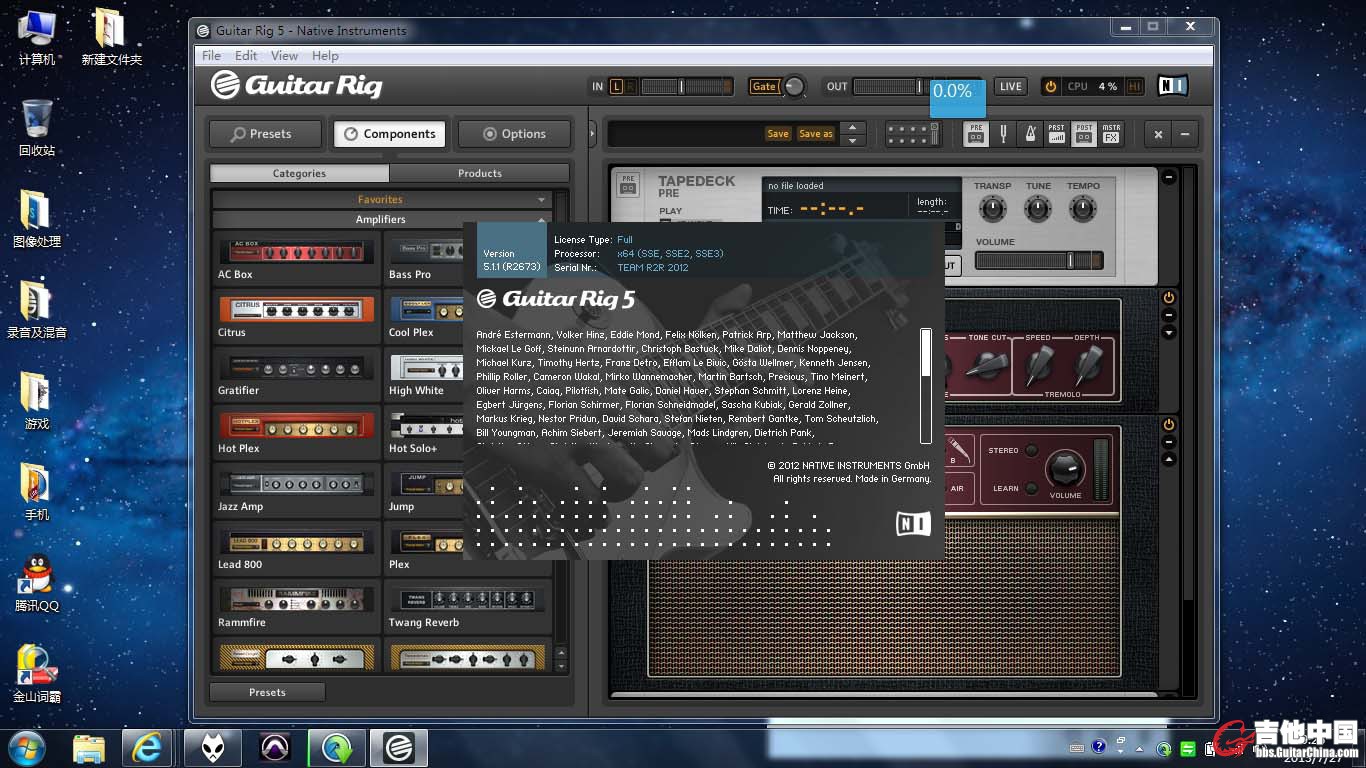Open the Presets browser button
1366x768 pixels.
pos(265,134)
